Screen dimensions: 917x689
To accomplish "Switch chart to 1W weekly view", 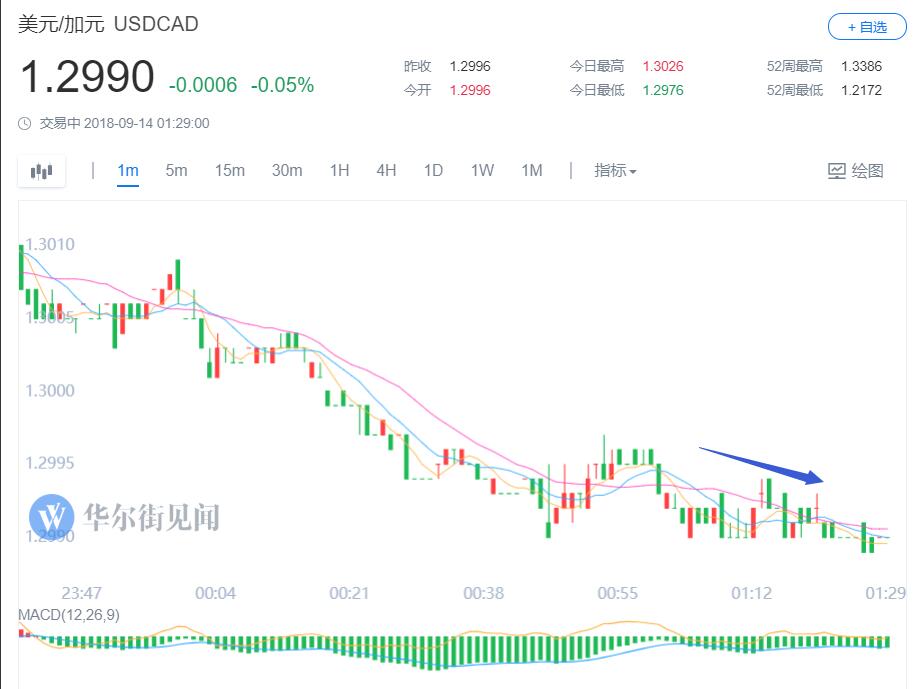I will [482, 170].
